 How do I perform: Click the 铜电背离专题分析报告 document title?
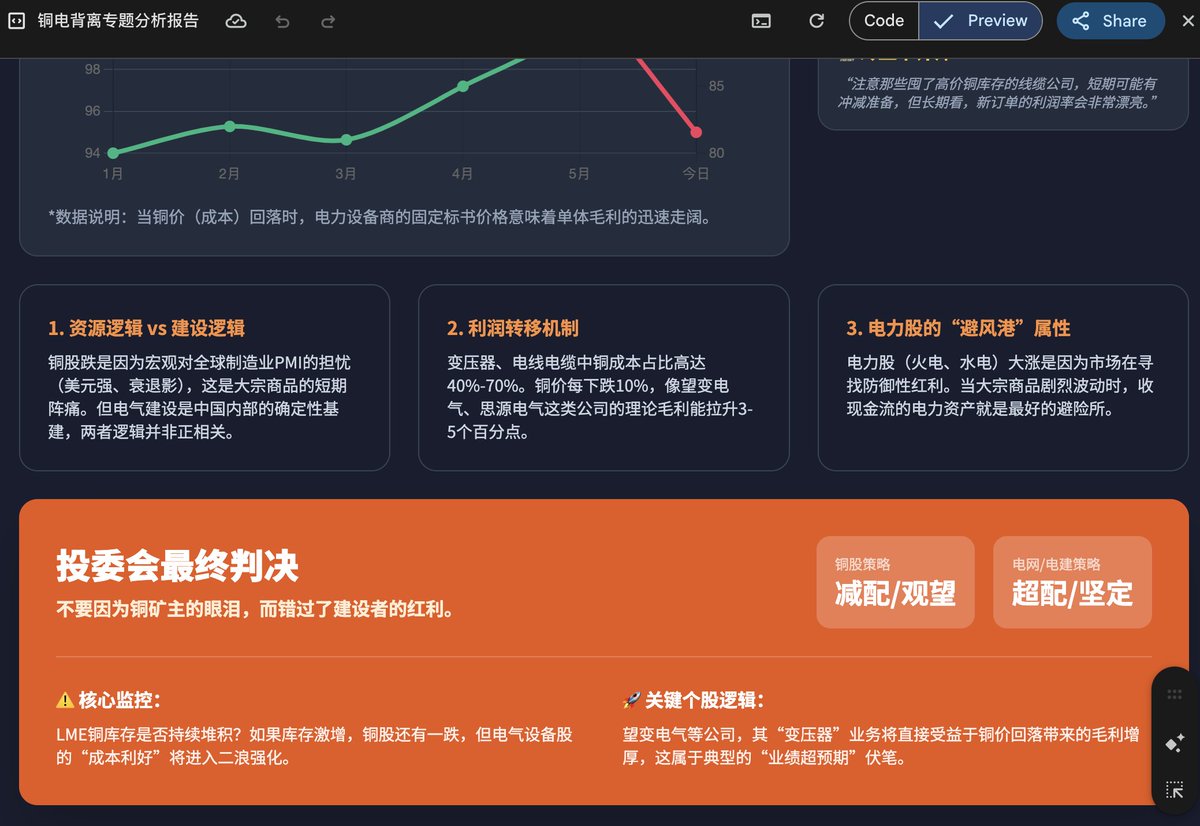[118, 21]
